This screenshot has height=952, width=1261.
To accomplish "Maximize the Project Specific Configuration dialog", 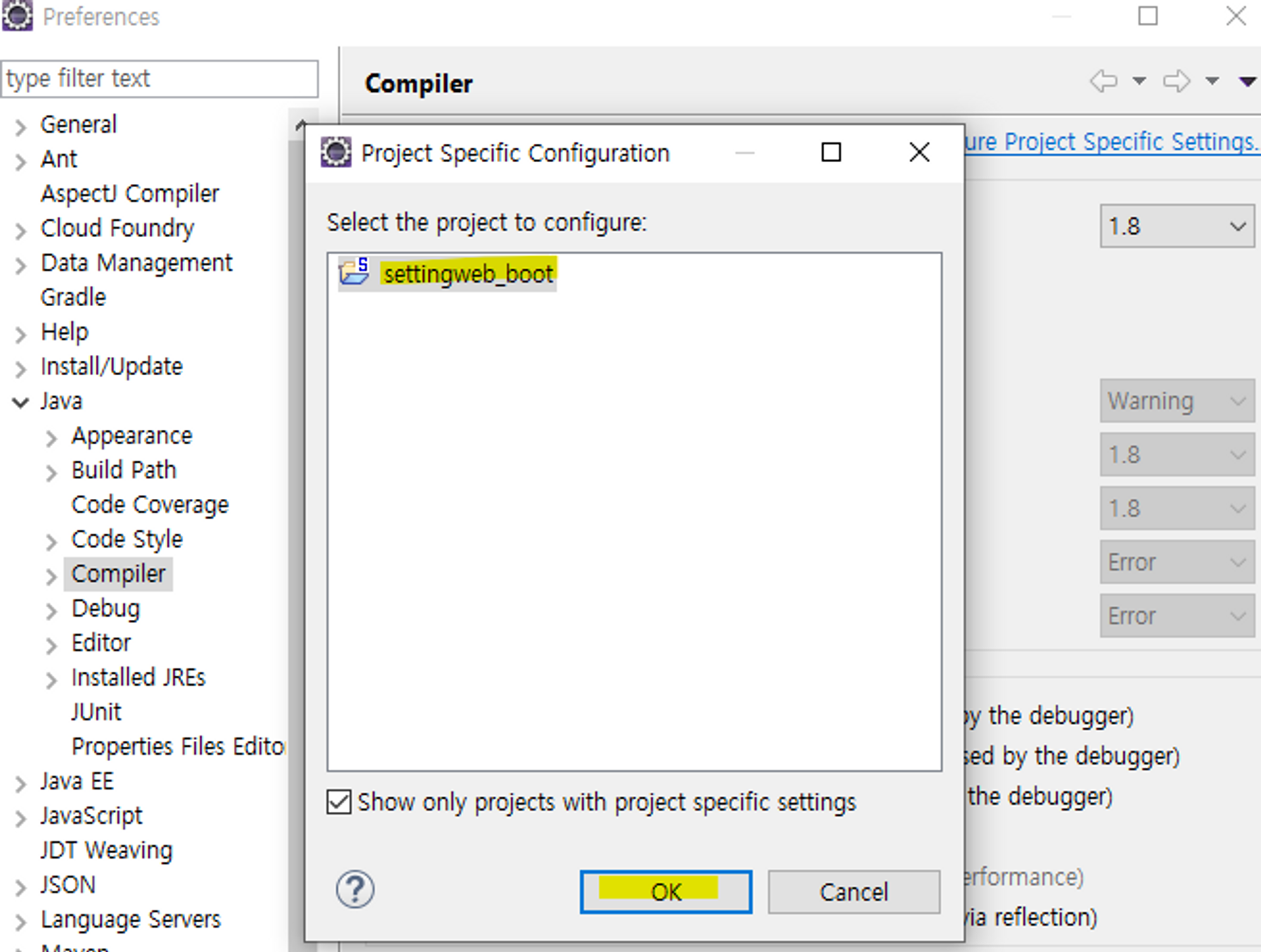I will pos(831,152).
